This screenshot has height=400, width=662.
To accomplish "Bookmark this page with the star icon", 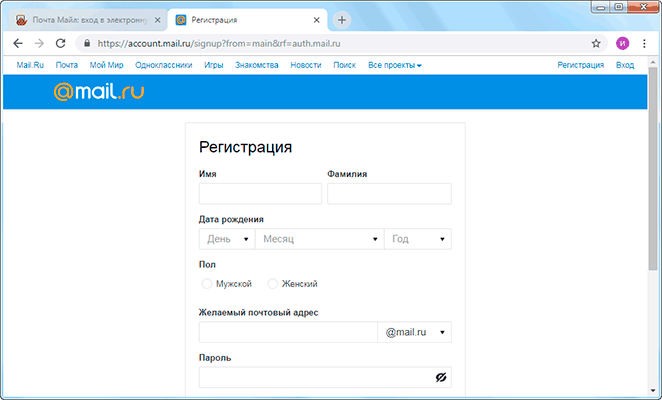I will point(596,44).
